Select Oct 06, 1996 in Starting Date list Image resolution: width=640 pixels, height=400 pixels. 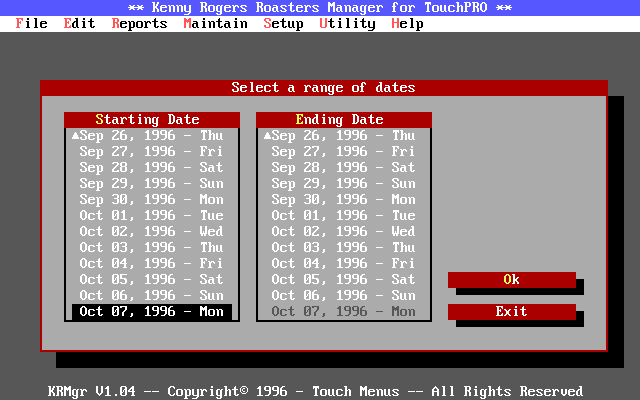[x=152, y=296]
